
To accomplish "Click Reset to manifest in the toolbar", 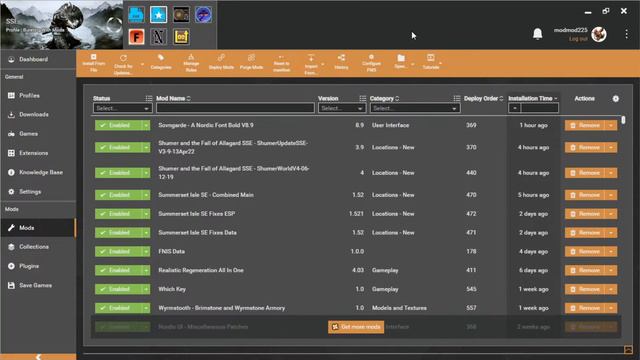I will coord(282,63).
